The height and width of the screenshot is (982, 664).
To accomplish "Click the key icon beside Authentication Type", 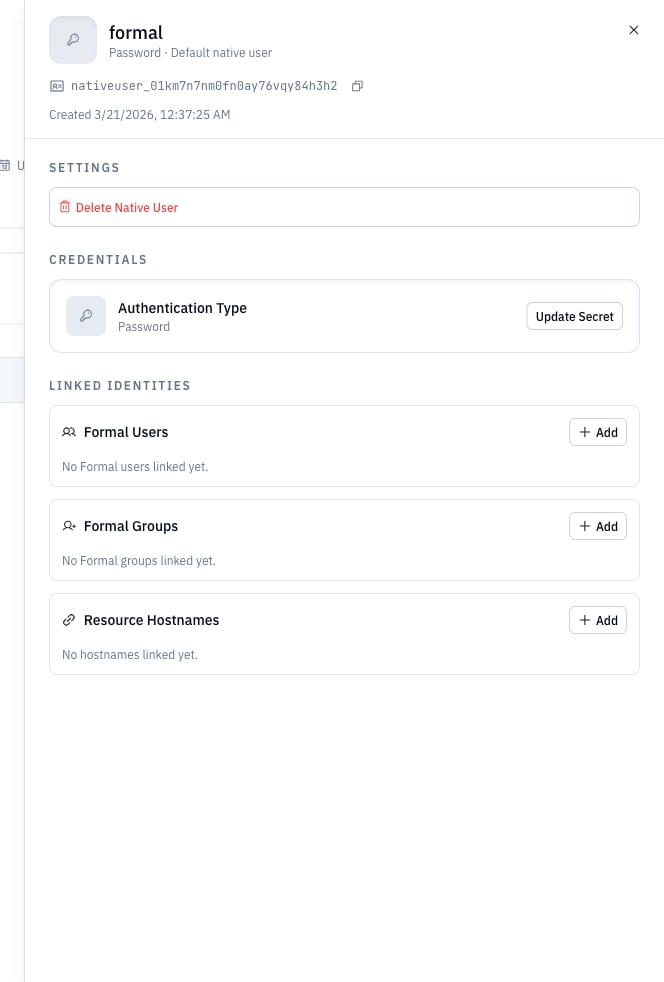I will click(86, 316).
